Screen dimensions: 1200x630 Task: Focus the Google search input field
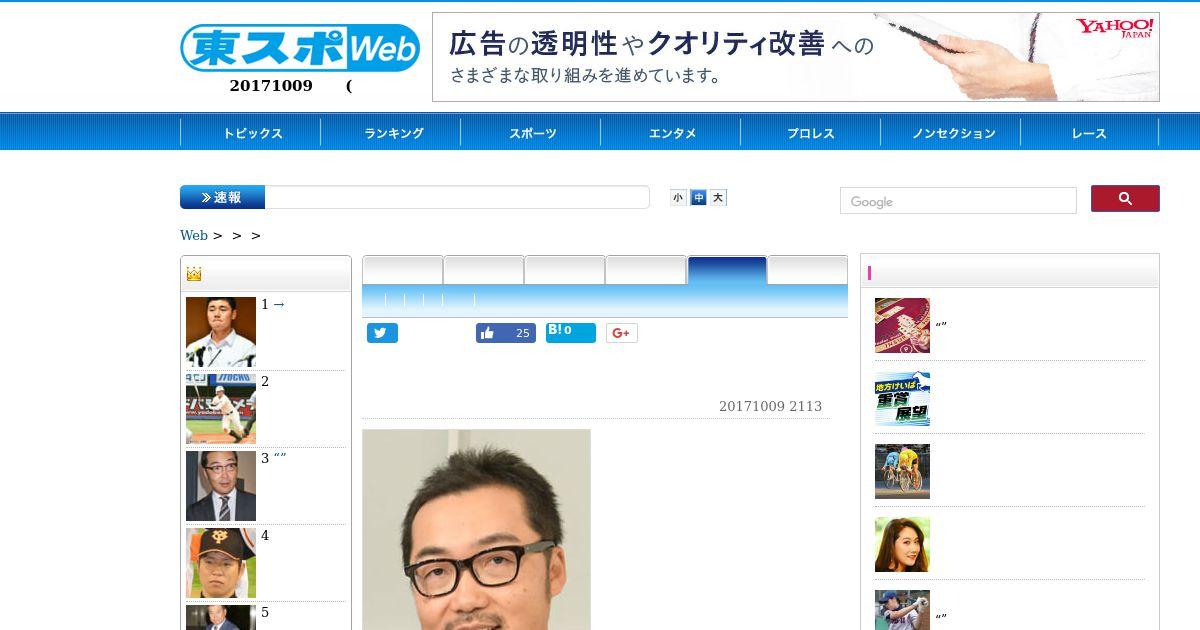coord(958,201)
